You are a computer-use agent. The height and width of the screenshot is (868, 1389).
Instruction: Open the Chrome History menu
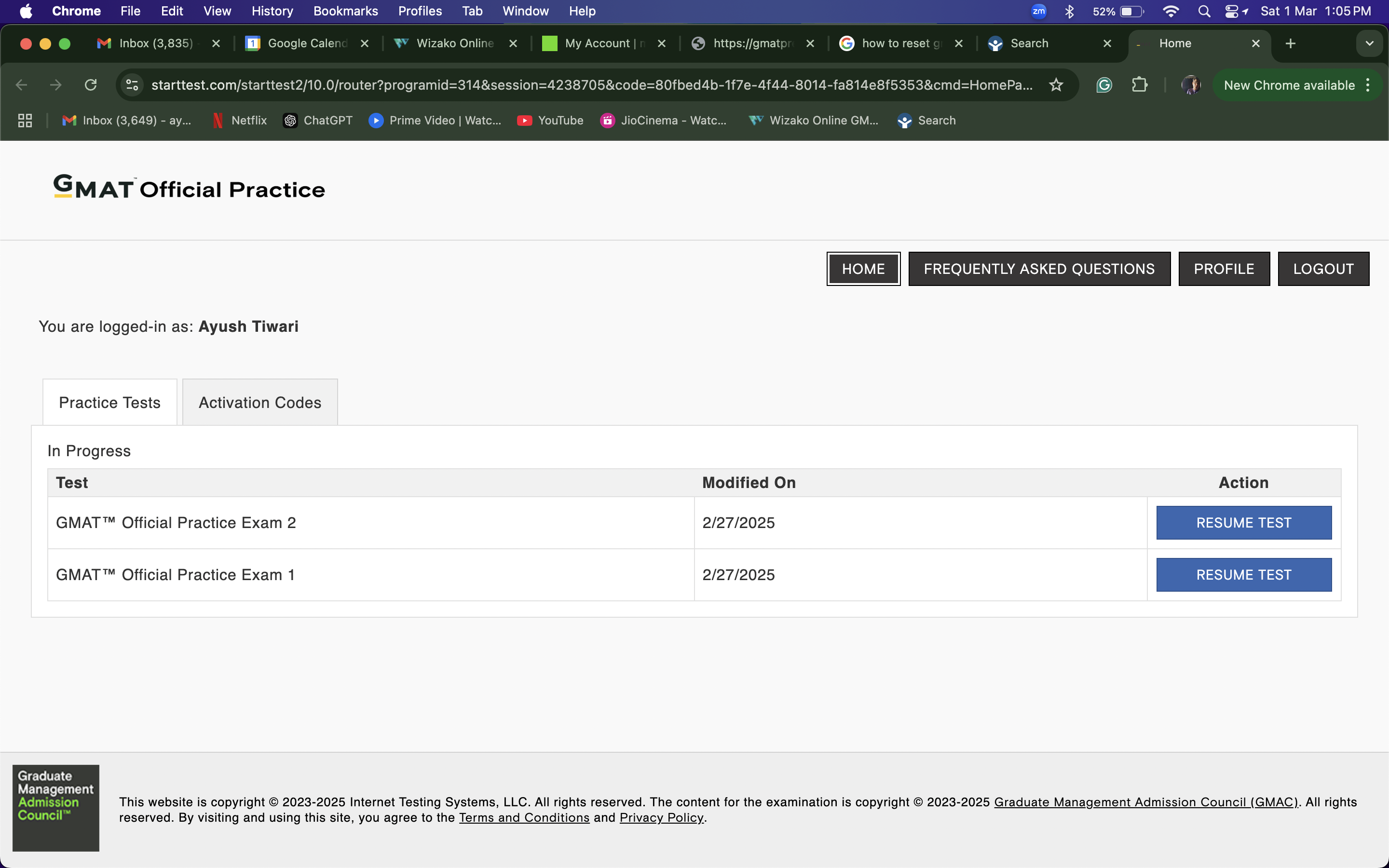click(x=272, y=11)
